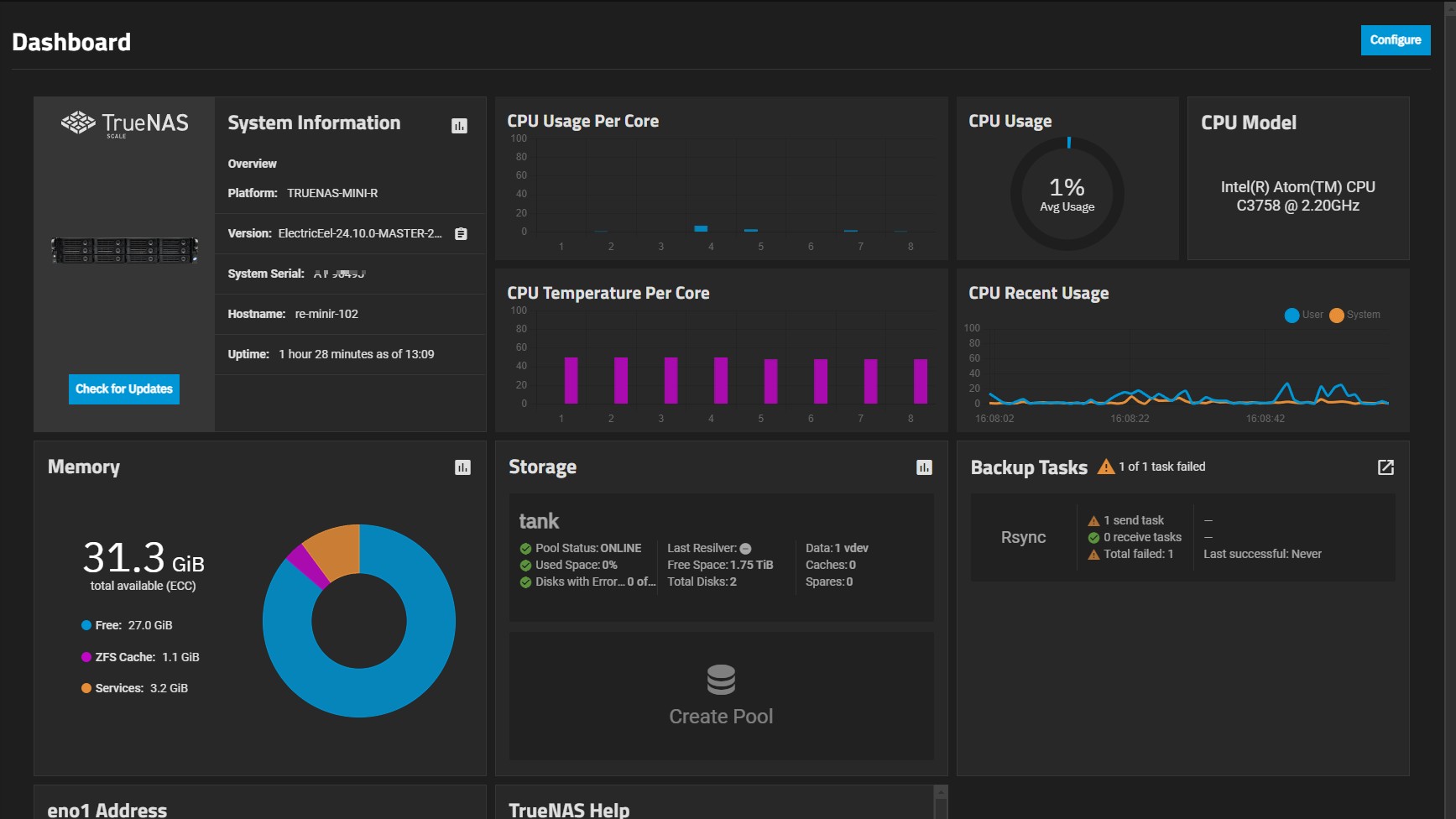Click the warning icon next to '1 send task'
This screenshot has width=1456, height=819.
1094,519
